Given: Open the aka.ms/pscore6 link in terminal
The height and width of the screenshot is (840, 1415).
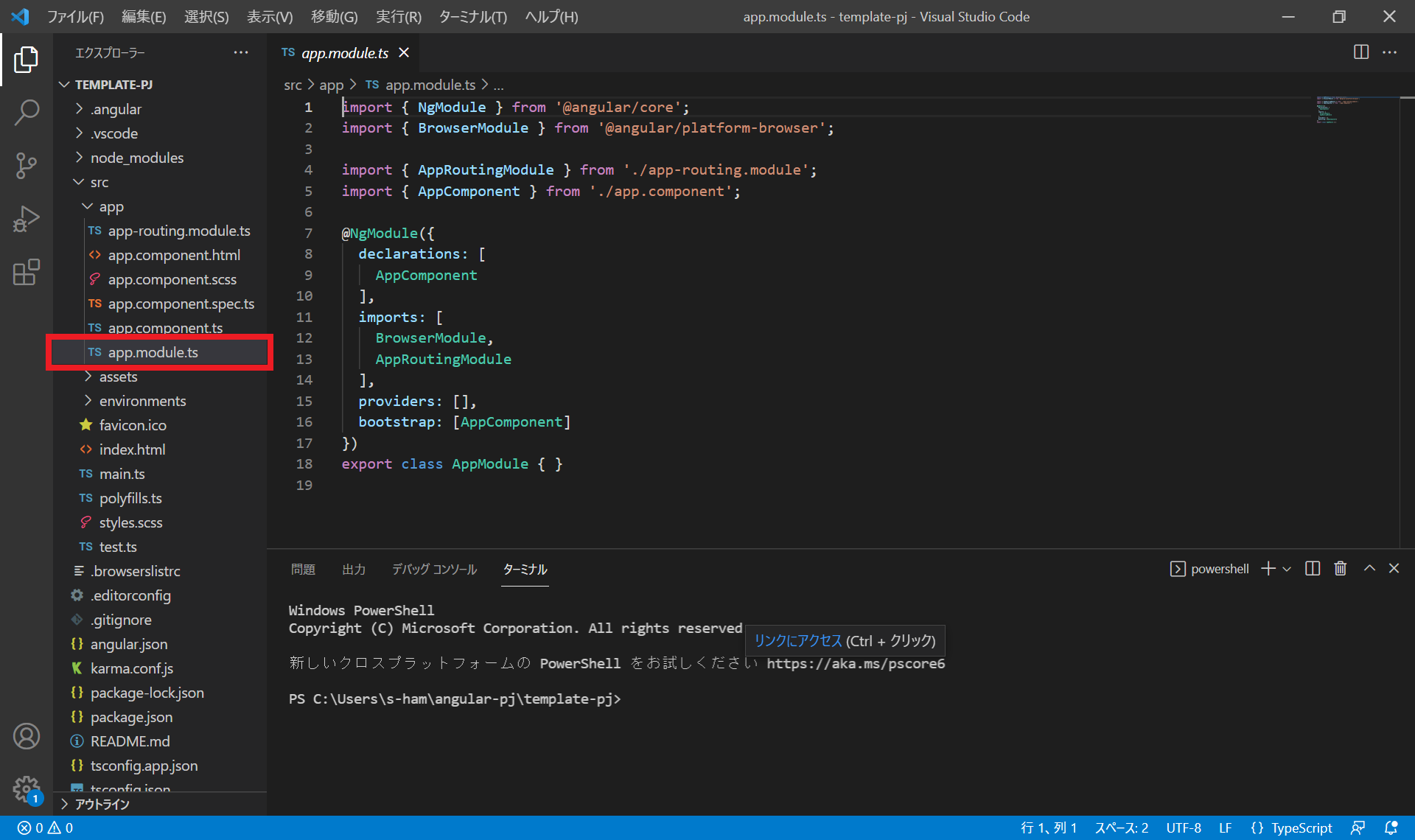Looking at the screenshot, I should [855, 664].
